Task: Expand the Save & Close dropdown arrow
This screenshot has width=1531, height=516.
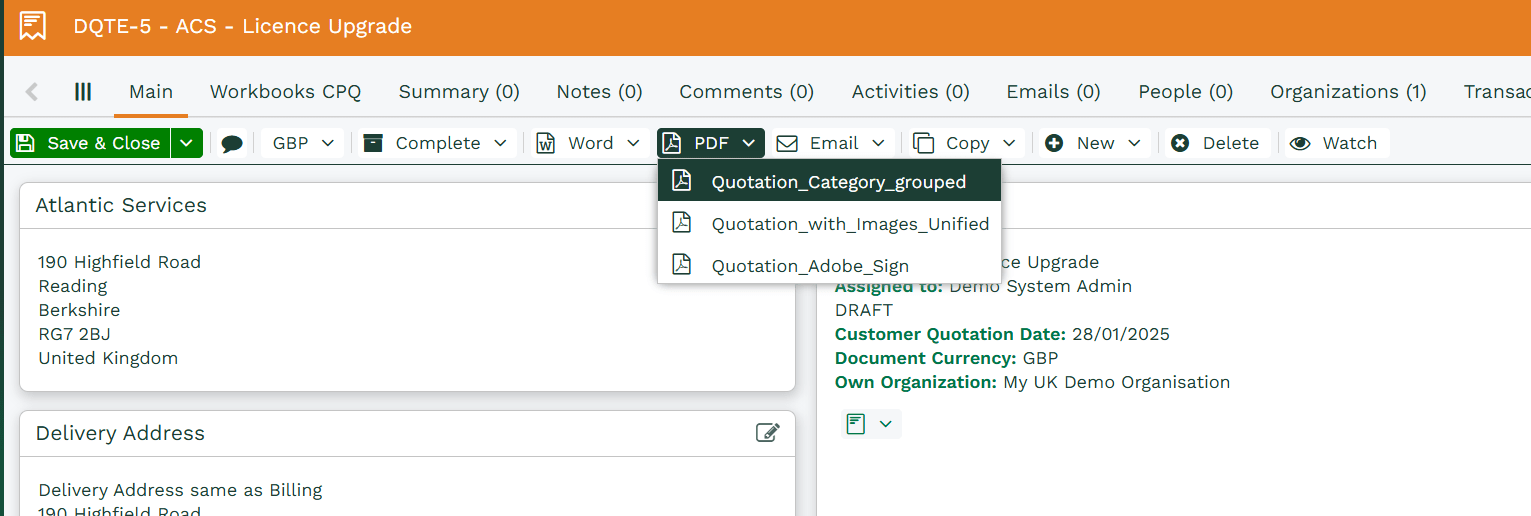Action: [186, 143]
